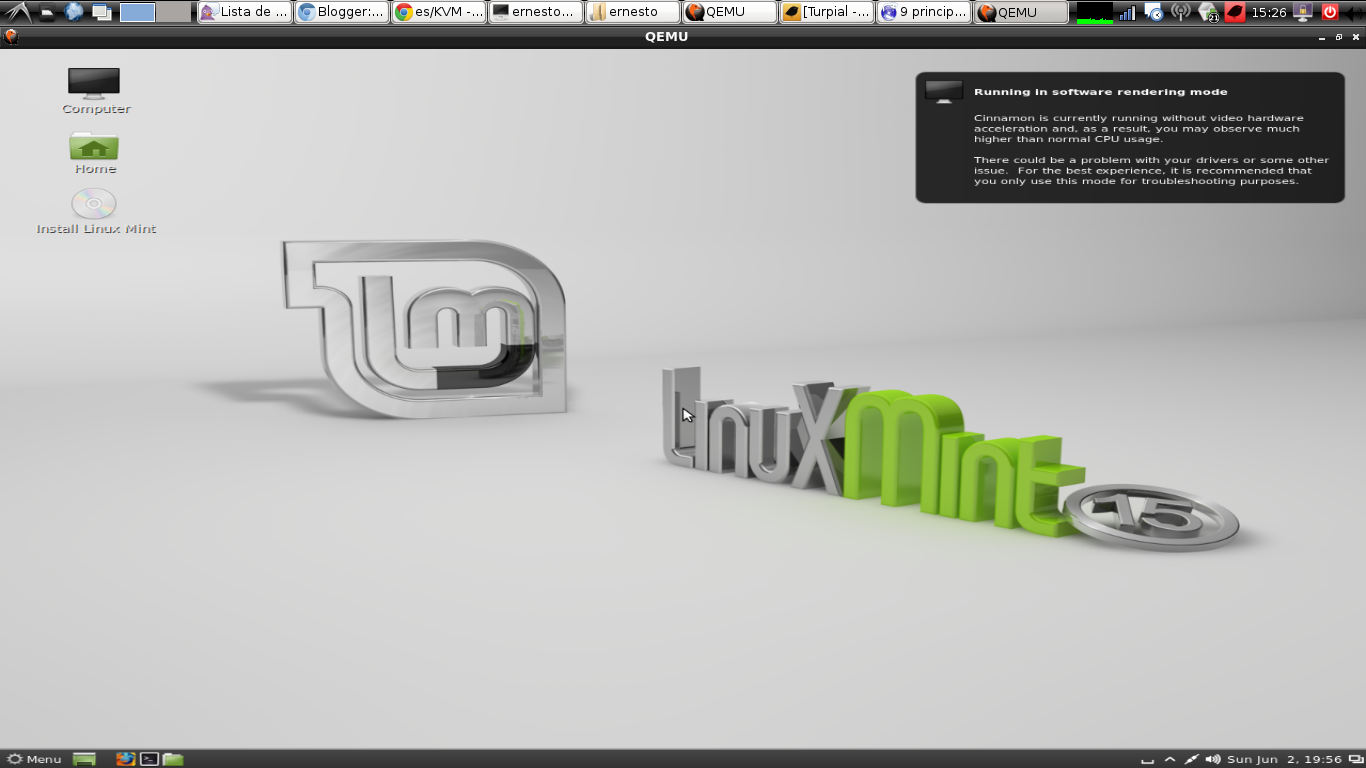This screenshot has height=768, width=1366.
Task: Open the host wireless network indicator
Action: point(1180,12)
